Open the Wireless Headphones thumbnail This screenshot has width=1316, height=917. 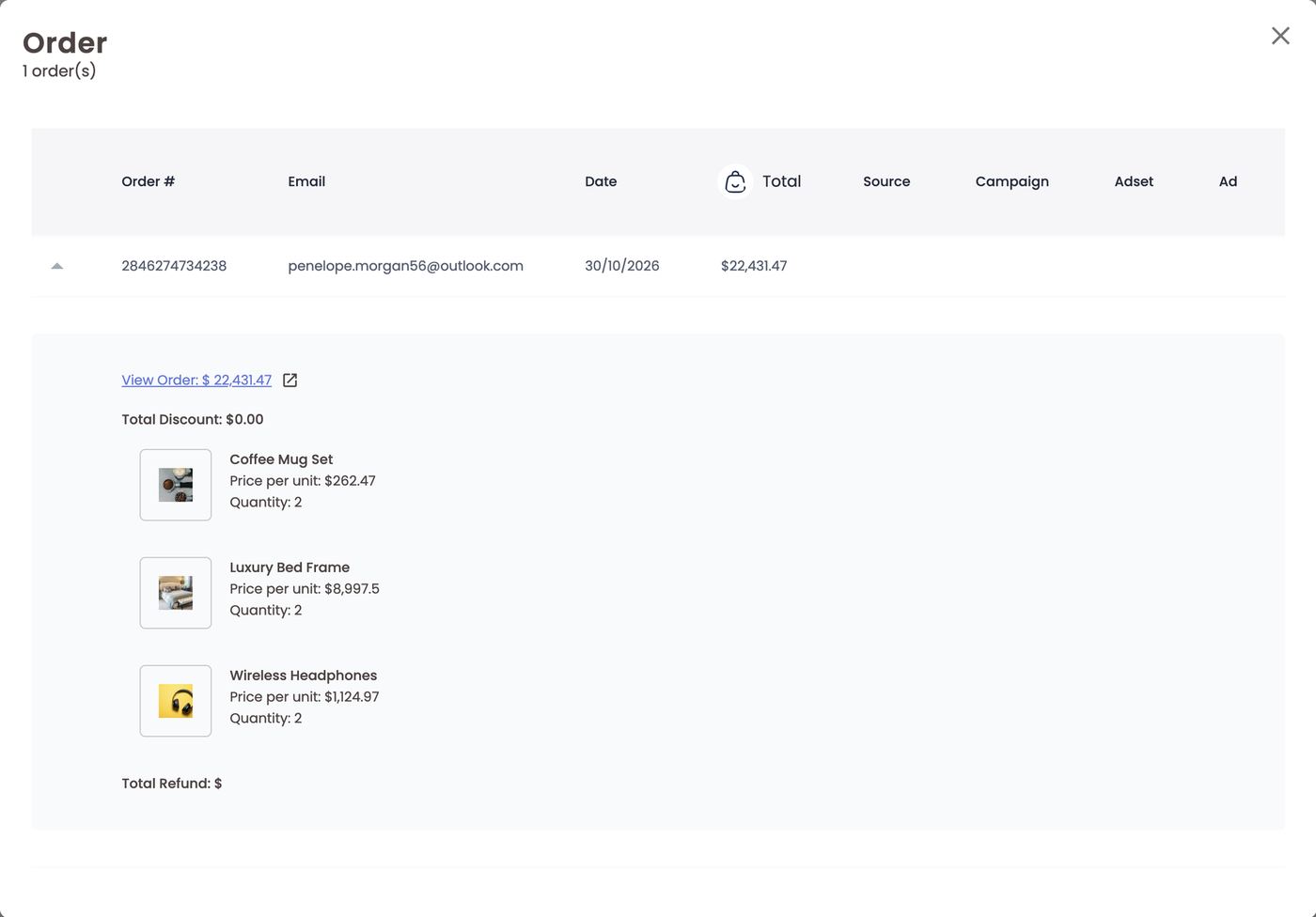tap(176, 701)
